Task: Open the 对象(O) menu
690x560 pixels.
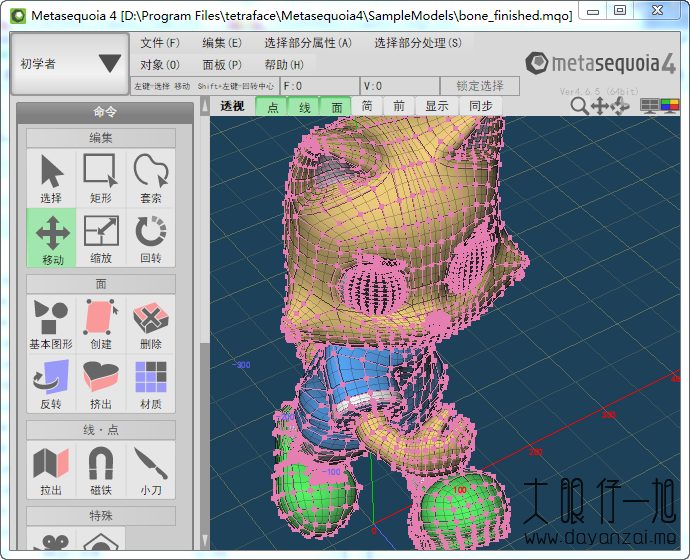Action: (160, 65)
